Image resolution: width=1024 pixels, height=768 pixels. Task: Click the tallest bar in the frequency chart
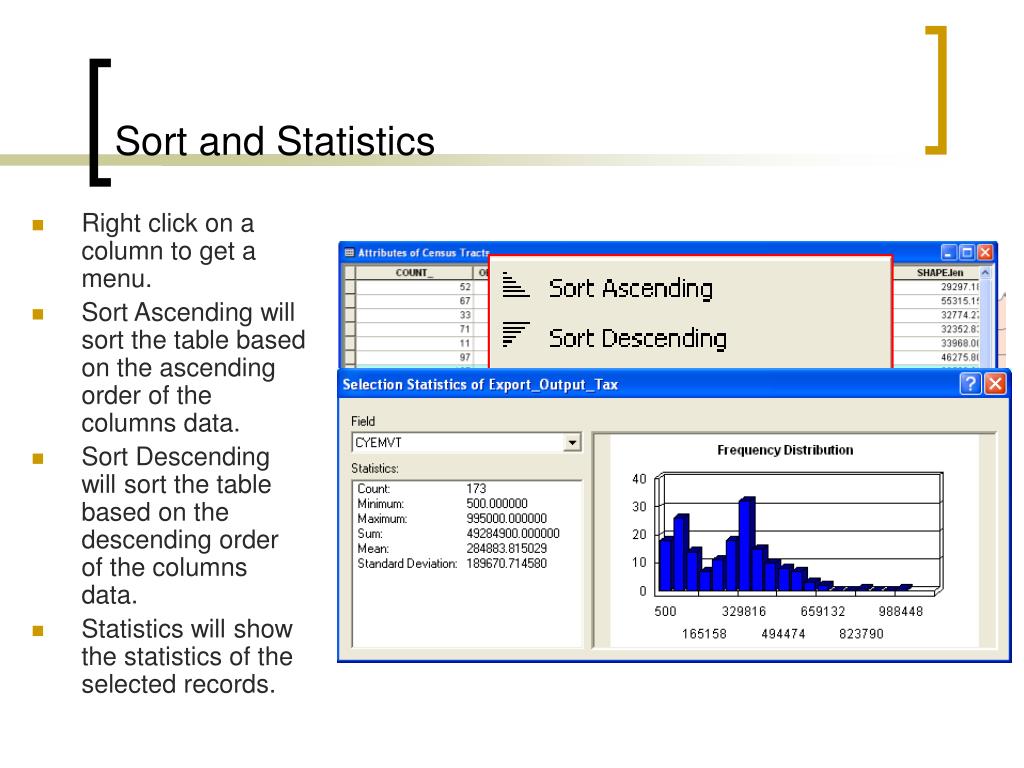pos(747,544)
